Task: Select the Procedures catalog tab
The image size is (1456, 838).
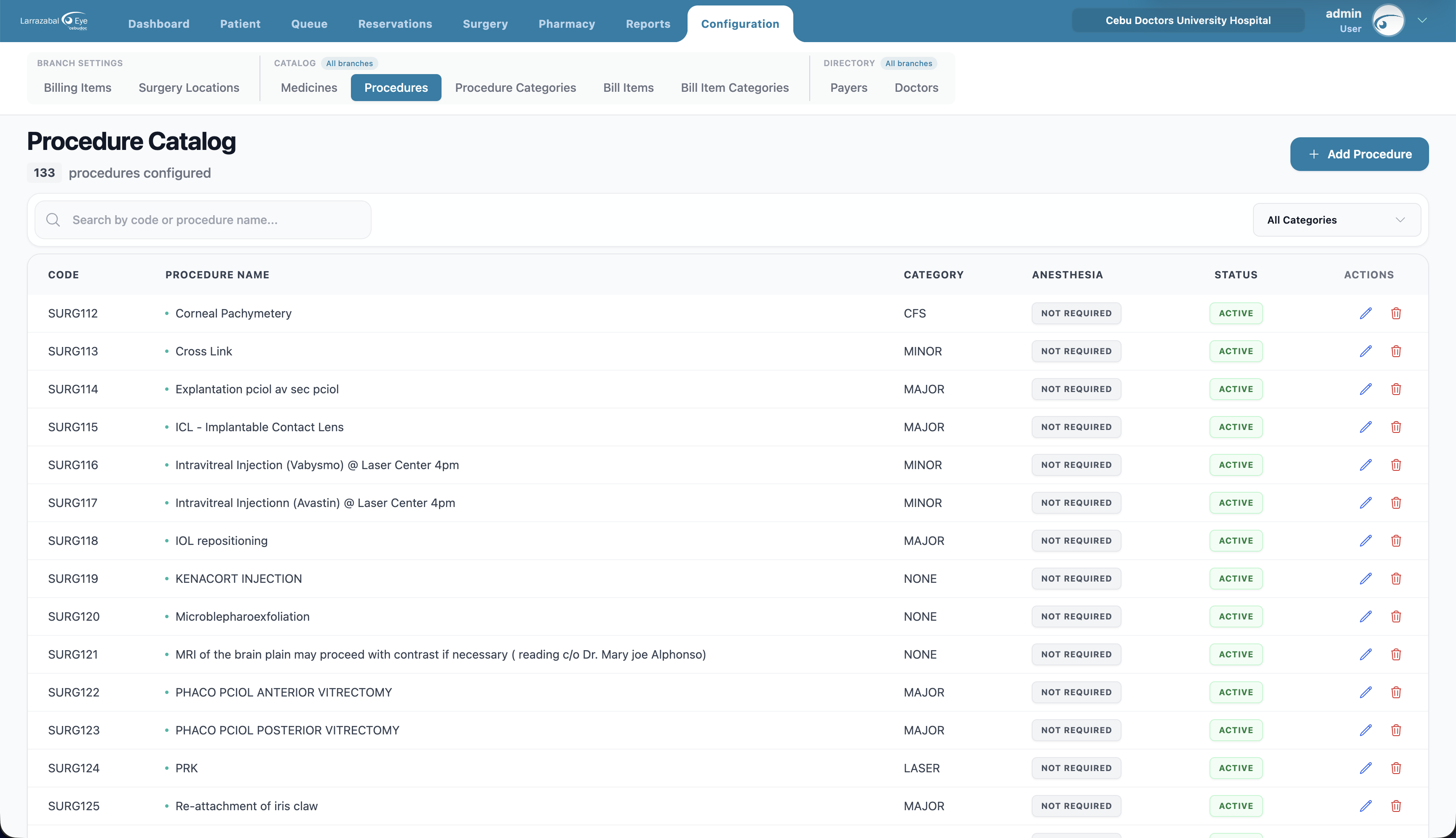Action: click(x=396, y=88)
